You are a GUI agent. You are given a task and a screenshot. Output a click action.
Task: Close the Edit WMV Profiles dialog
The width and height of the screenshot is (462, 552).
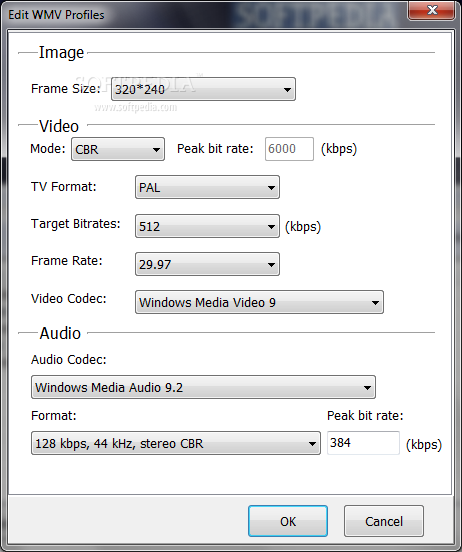click(432, 10)
